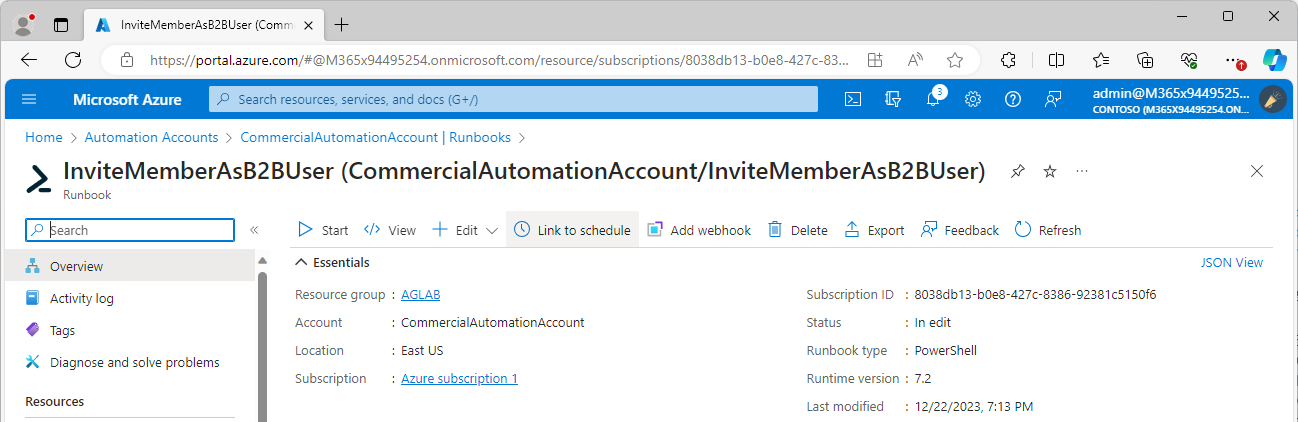Screen dimensions: 1298x422
Task: Collapse the Essentials section
Action: click(300, 262)
